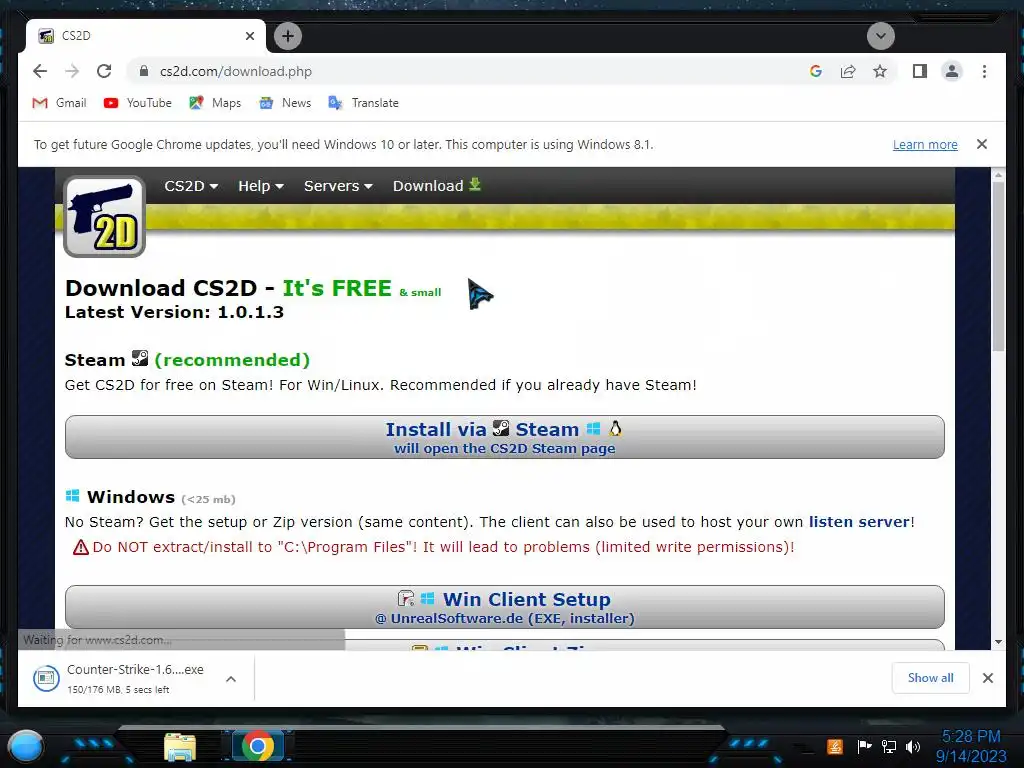Bookmark this page with star icon
Screen dimensions: 1024x768
point(880,71)
